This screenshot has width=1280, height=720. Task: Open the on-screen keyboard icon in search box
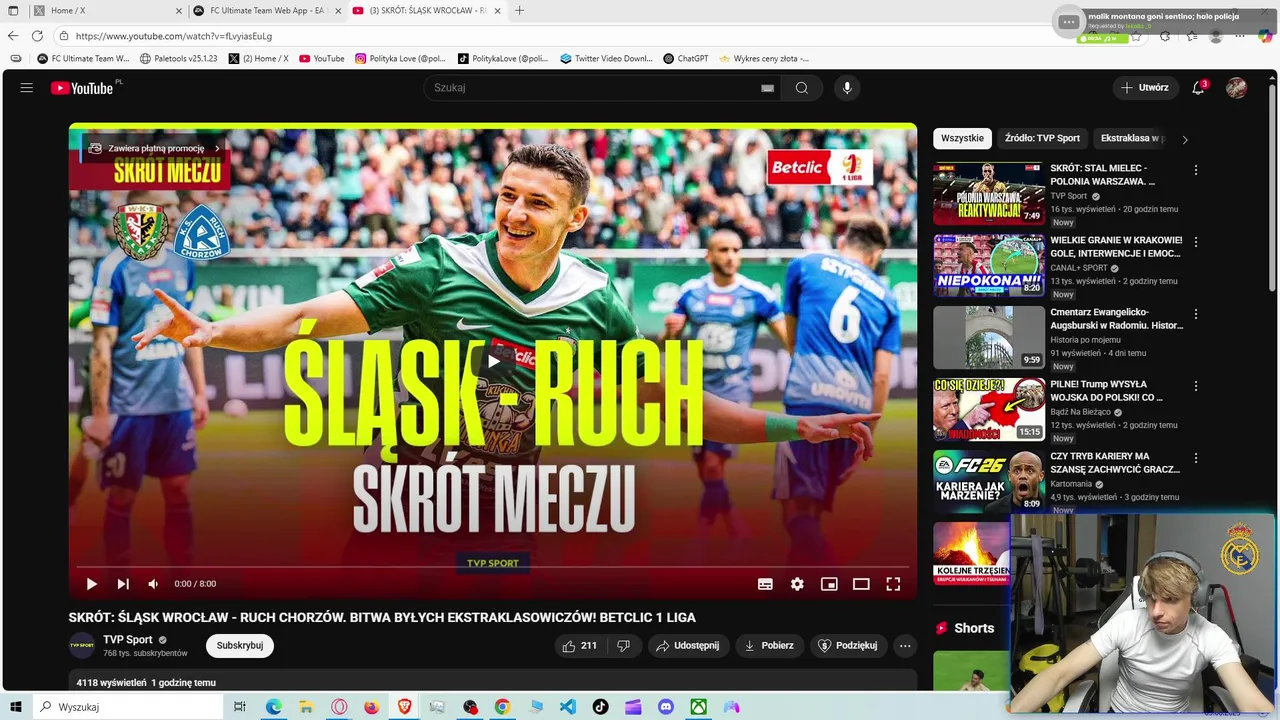click(767, 88)
